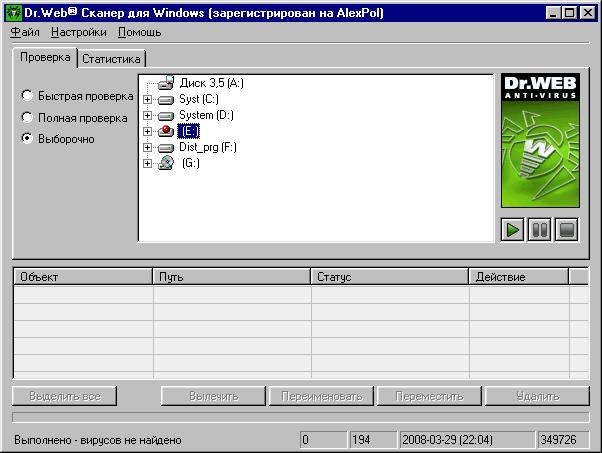
Task: Expand the Dist_prg (F:) tree node
Action: click(x=147, y=147)
